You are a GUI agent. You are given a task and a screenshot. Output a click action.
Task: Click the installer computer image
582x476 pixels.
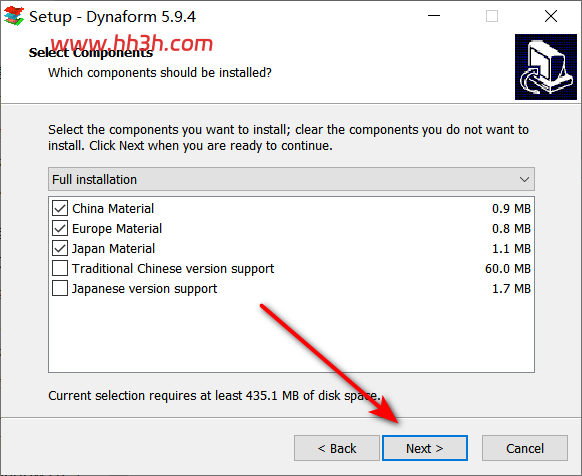(x=546, y=67)
